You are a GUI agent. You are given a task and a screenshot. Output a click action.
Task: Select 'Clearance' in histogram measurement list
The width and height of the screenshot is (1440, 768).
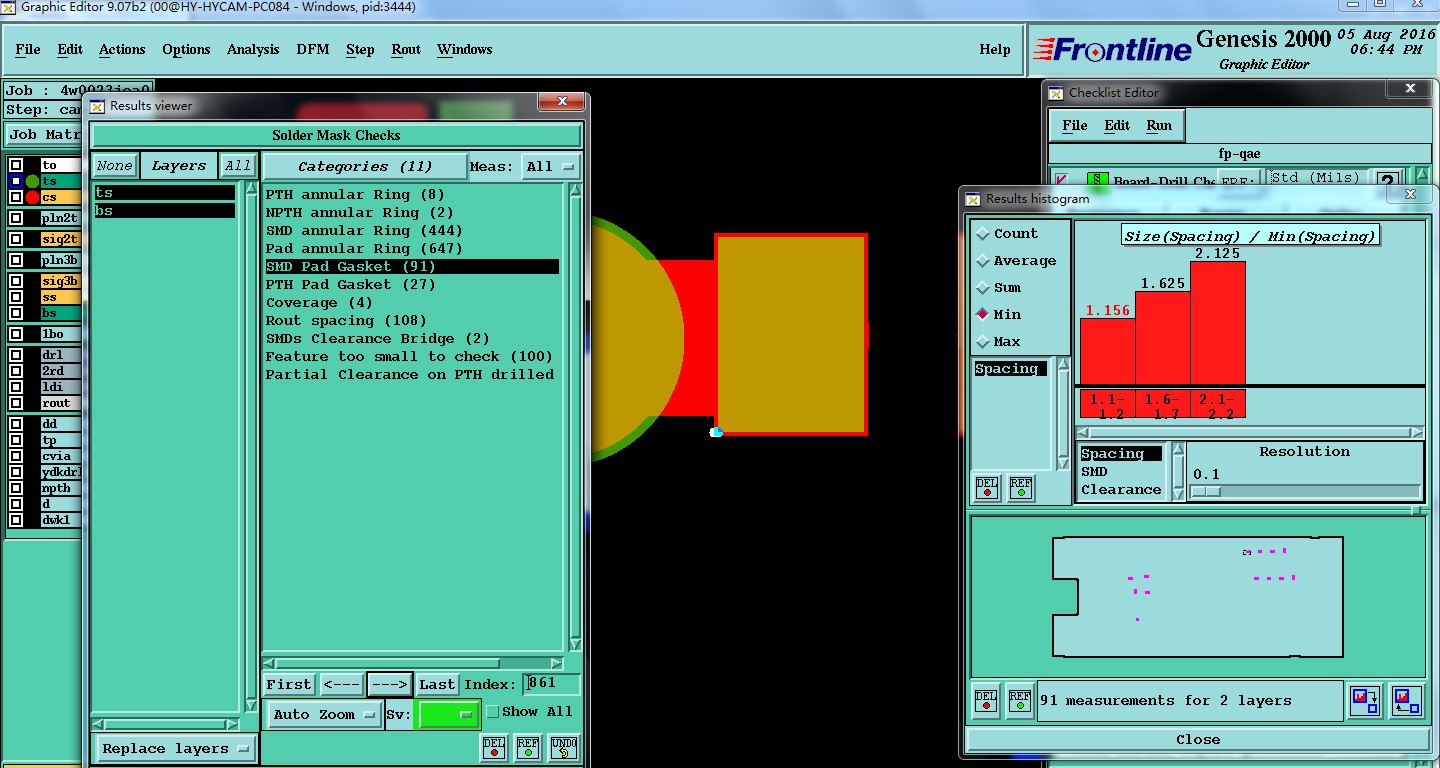1121,490
